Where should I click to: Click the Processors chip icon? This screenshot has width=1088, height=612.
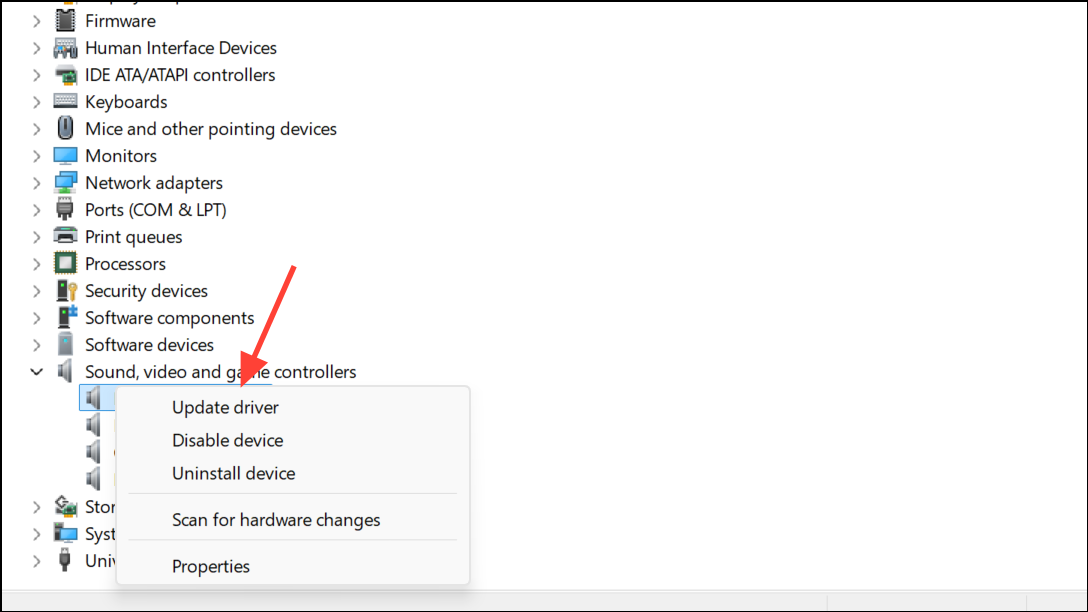[x=65, y=264]
